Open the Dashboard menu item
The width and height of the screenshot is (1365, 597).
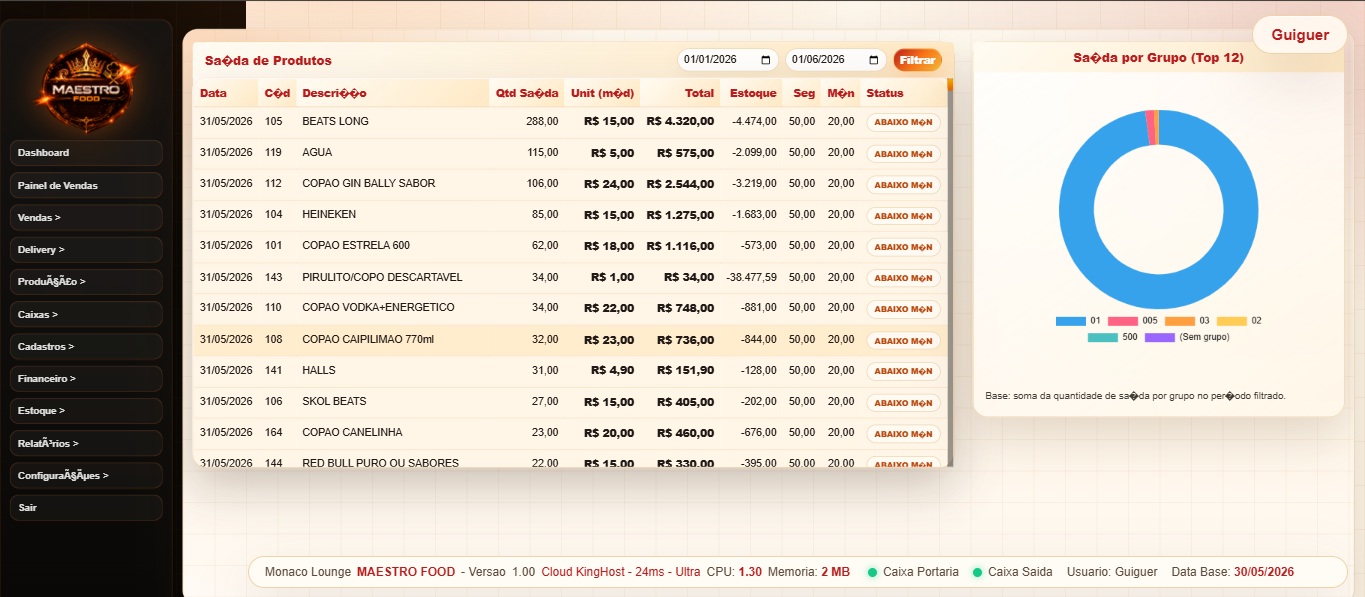pos(86,153)
